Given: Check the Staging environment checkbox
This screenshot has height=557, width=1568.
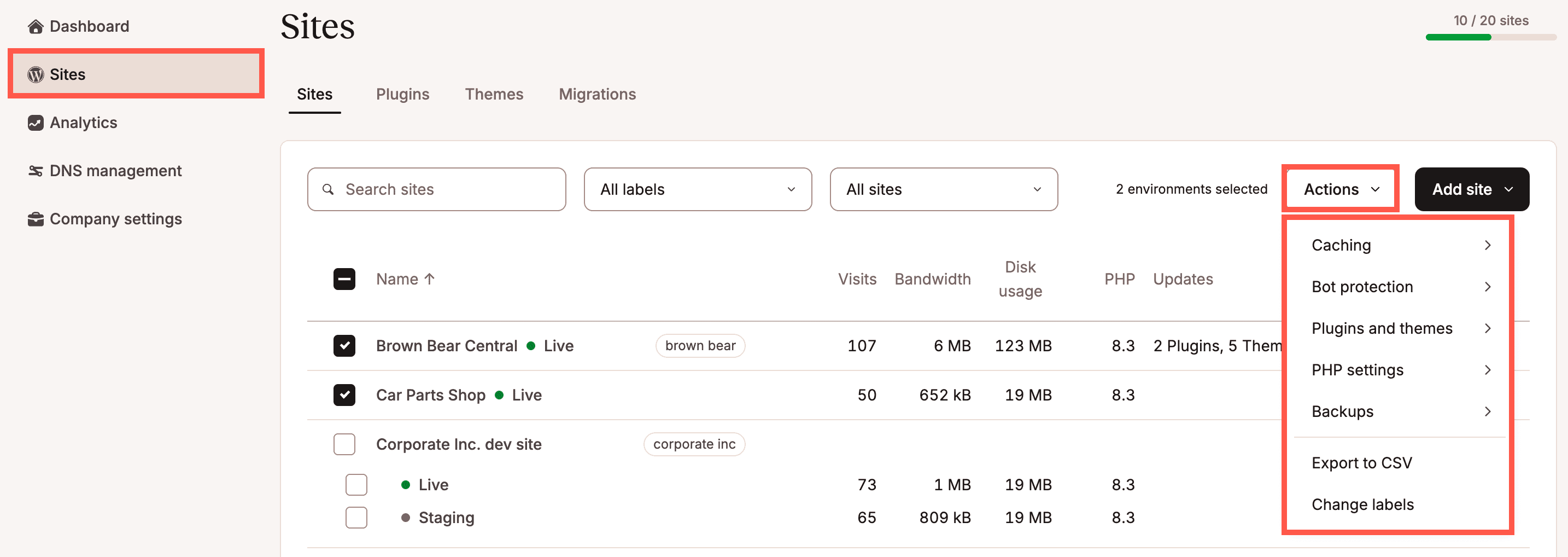Looking at the screenshot, I should coord(356,518).
